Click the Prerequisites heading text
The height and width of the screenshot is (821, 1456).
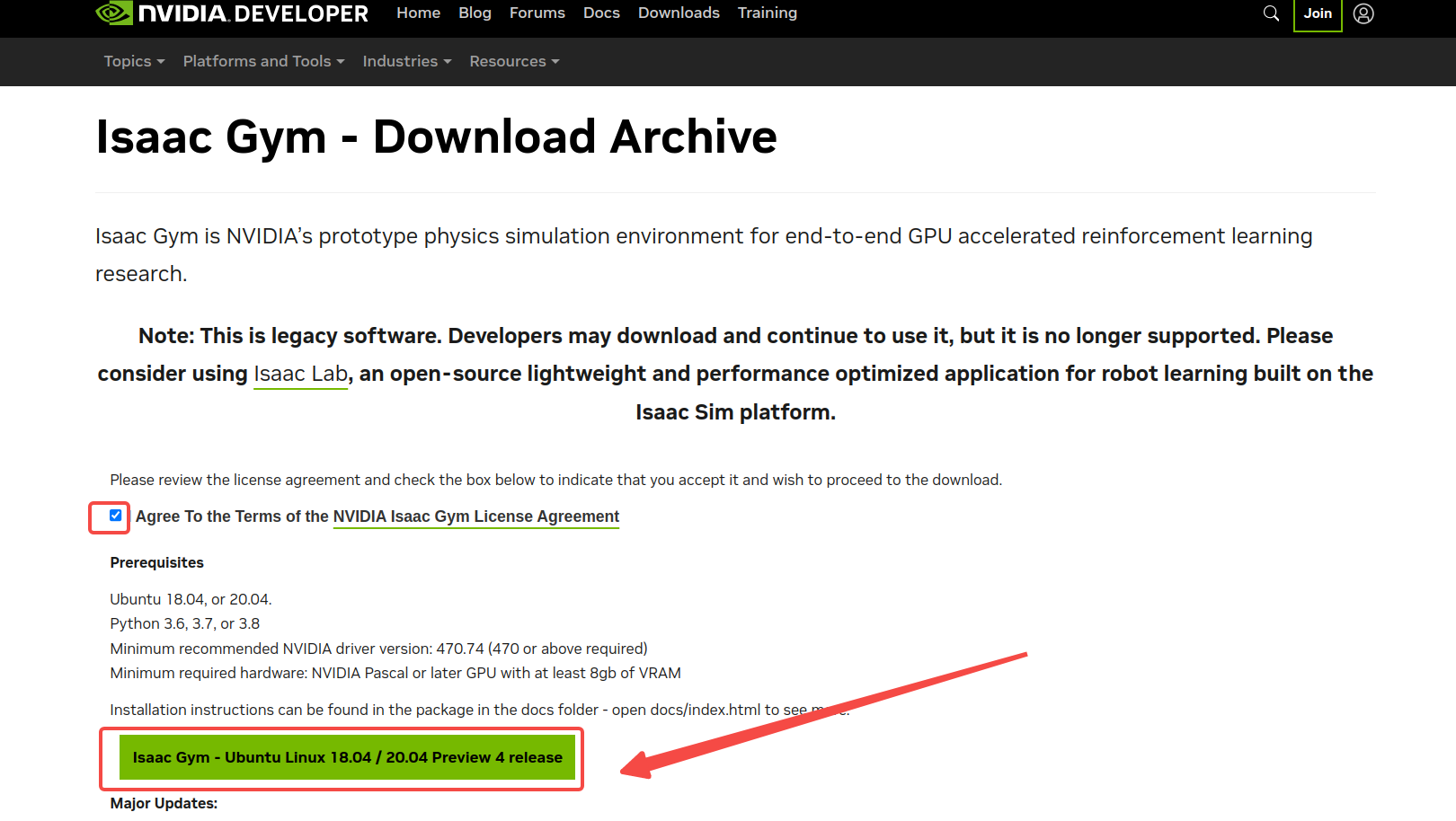click(157, 562)
